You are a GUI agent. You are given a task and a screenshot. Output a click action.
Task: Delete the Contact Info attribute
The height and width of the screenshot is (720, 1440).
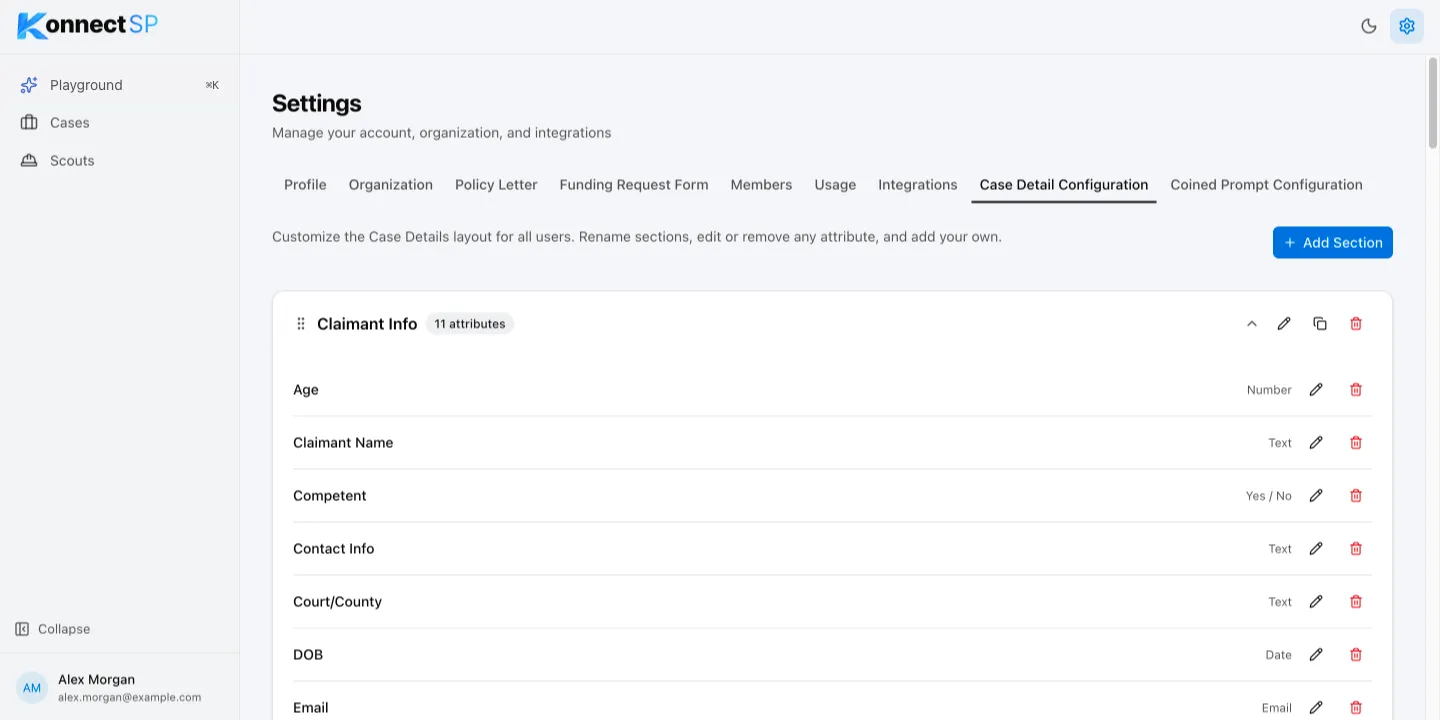tap(1356, 549)
